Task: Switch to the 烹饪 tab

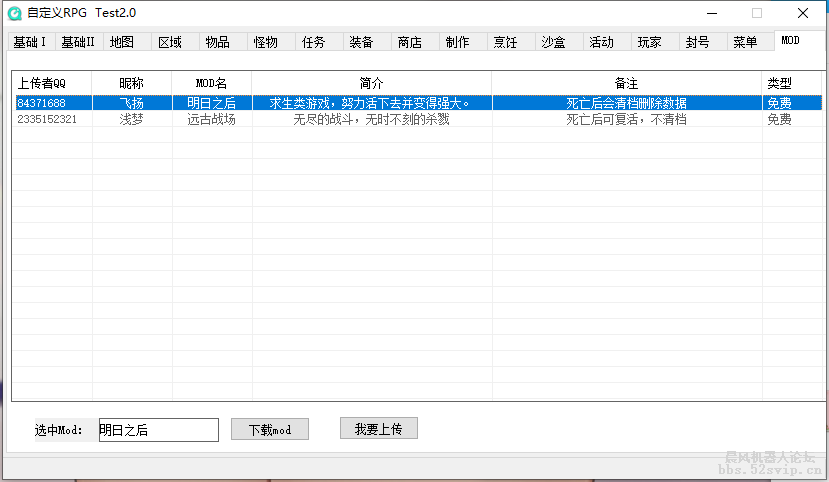Action: point(511,42)
